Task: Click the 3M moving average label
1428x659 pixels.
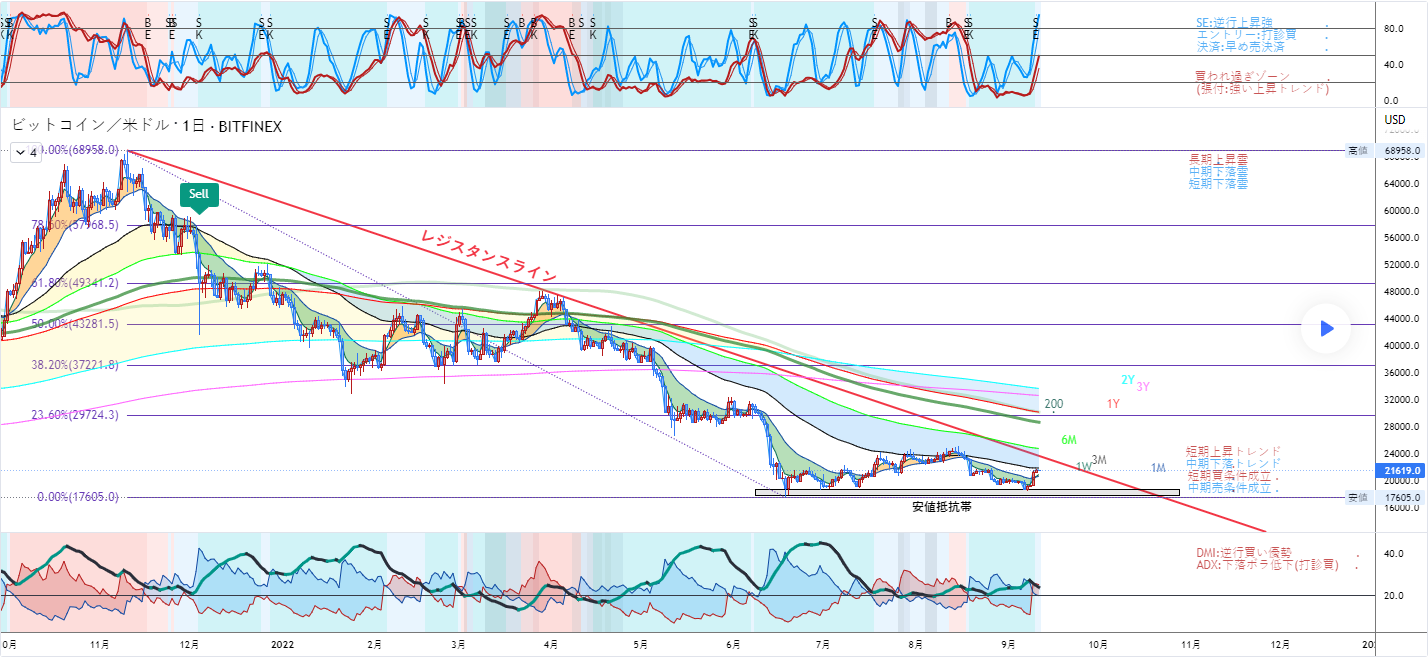Action: 1099,460
